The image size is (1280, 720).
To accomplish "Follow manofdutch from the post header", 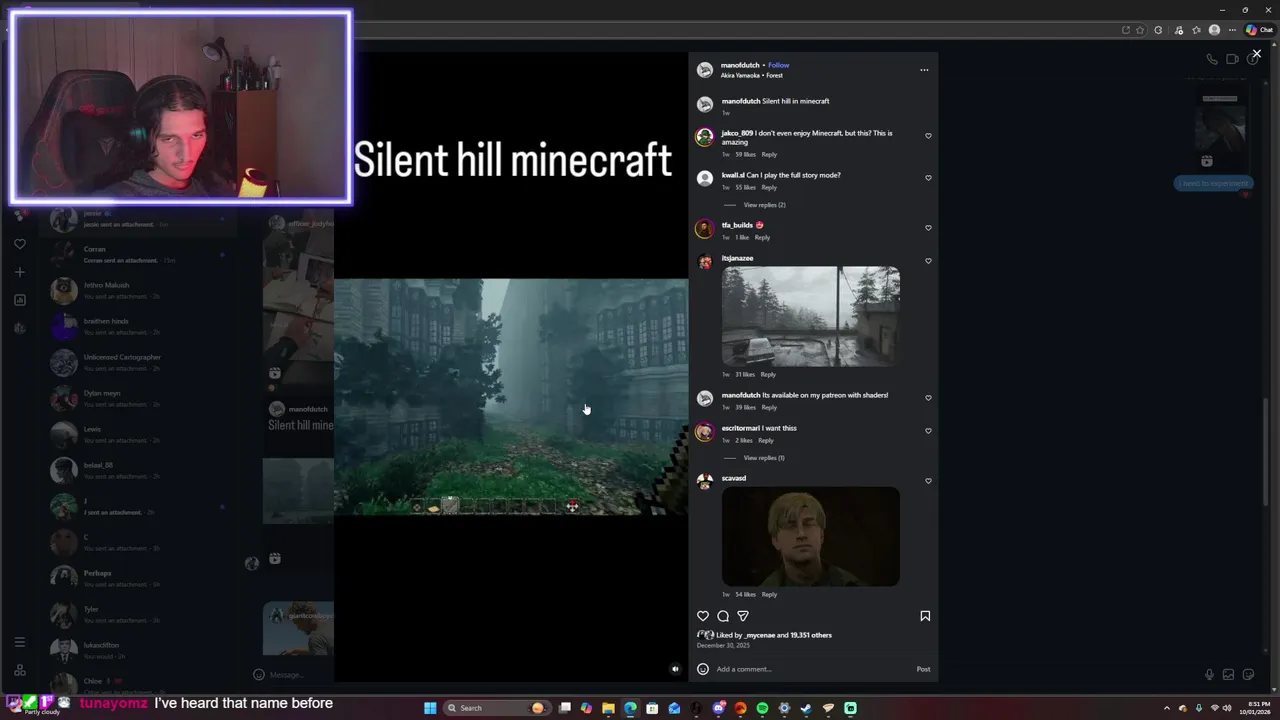I will 779,65.
